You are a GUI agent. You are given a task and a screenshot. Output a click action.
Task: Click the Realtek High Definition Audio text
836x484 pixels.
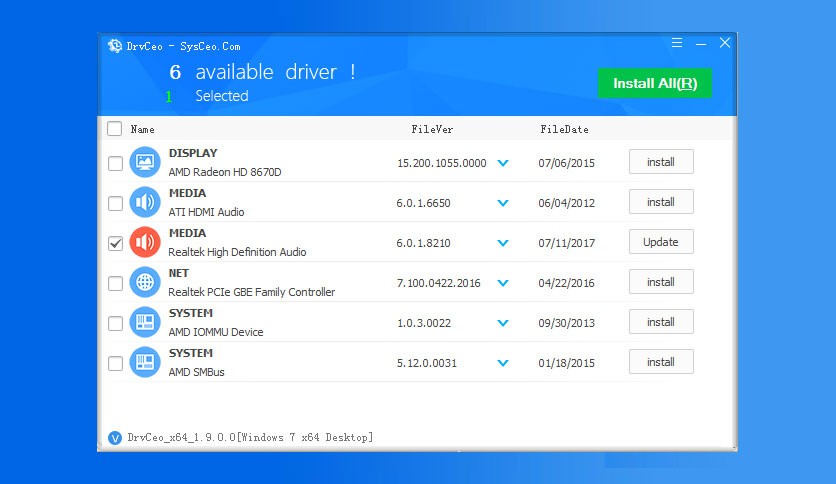click(x=237, y=252)
